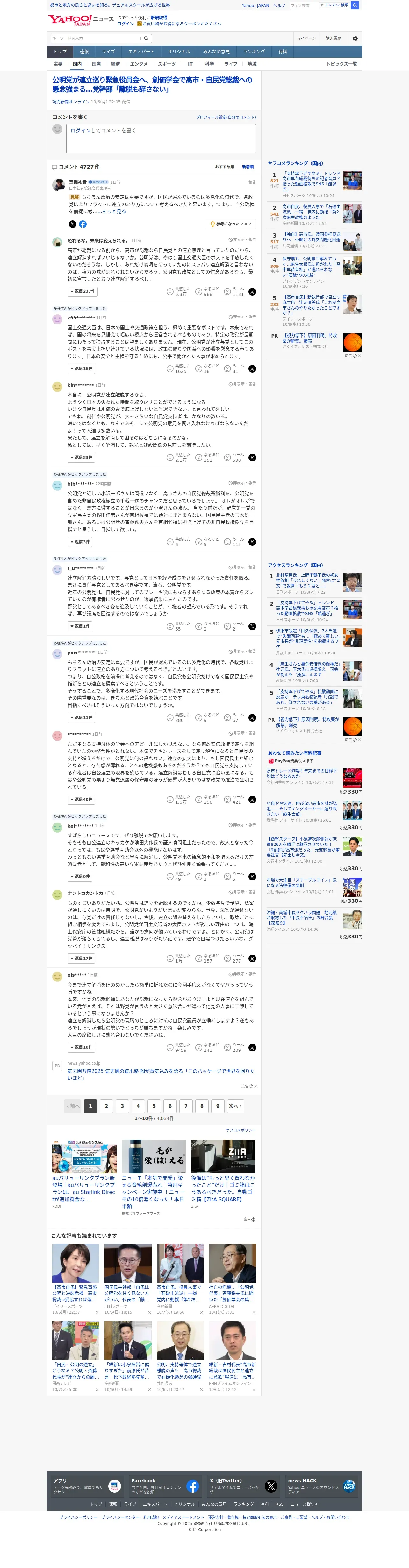
Task: Click the keyword search magnifier icon
Action: pyautogui.click(x=146, y=38)
